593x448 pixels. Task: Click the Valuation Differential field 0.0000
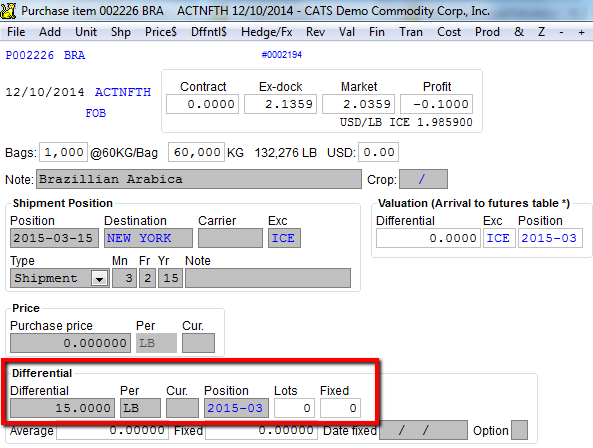click(x=428, y=238)
